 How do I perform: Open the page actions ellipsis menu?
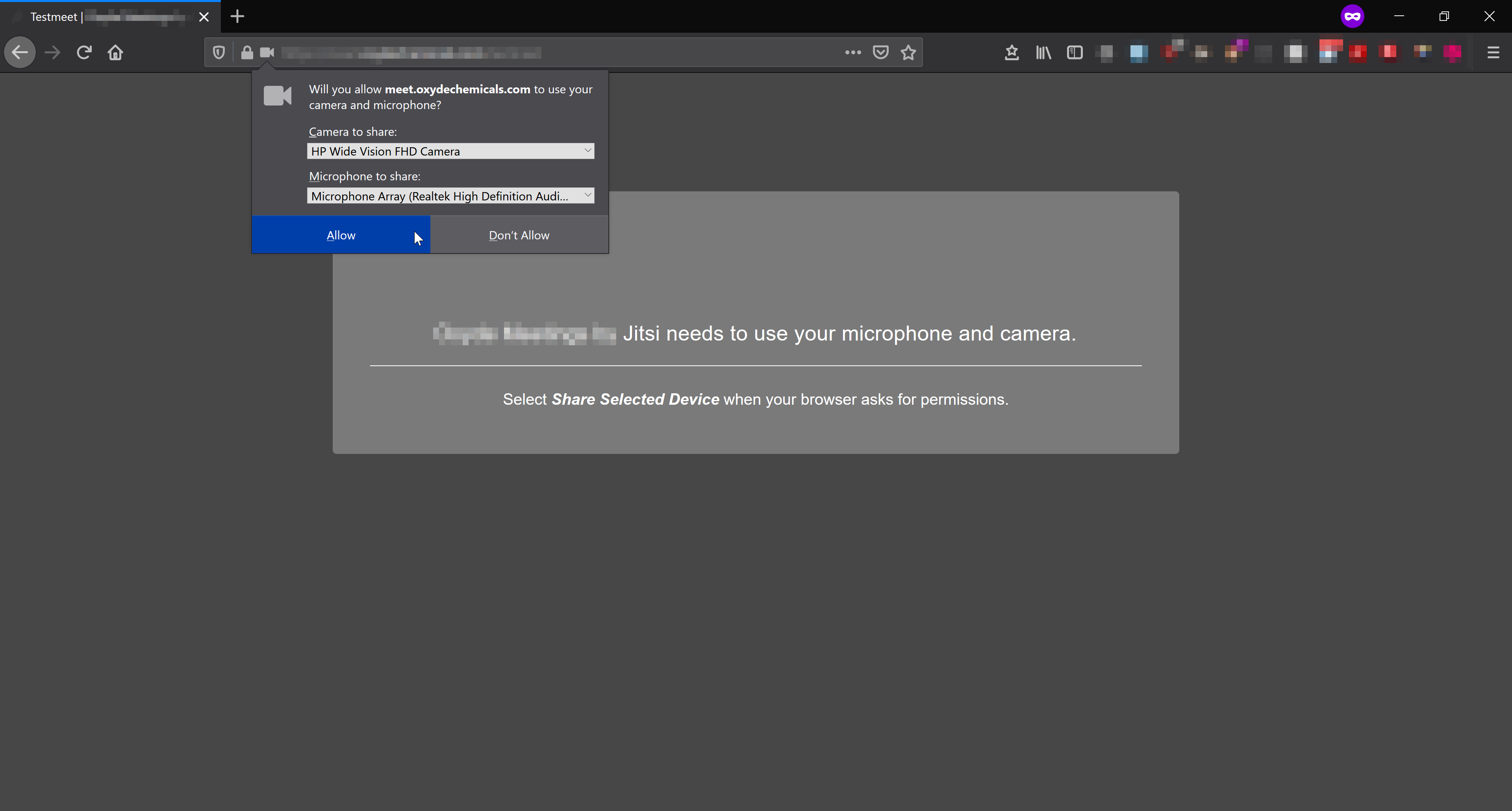[852, 52]
